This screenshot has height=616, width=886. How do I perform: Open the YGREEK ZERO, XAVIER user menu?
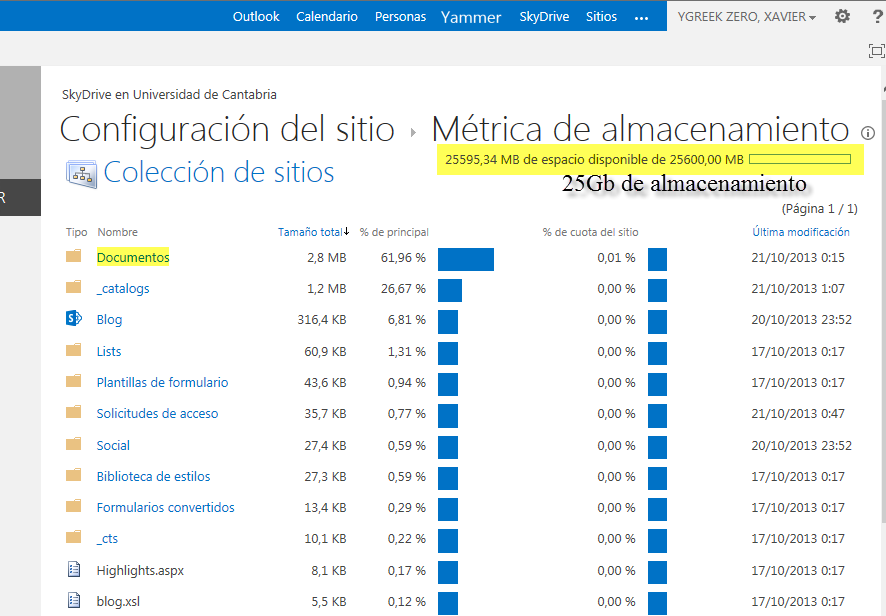click(x=746, y=16)
